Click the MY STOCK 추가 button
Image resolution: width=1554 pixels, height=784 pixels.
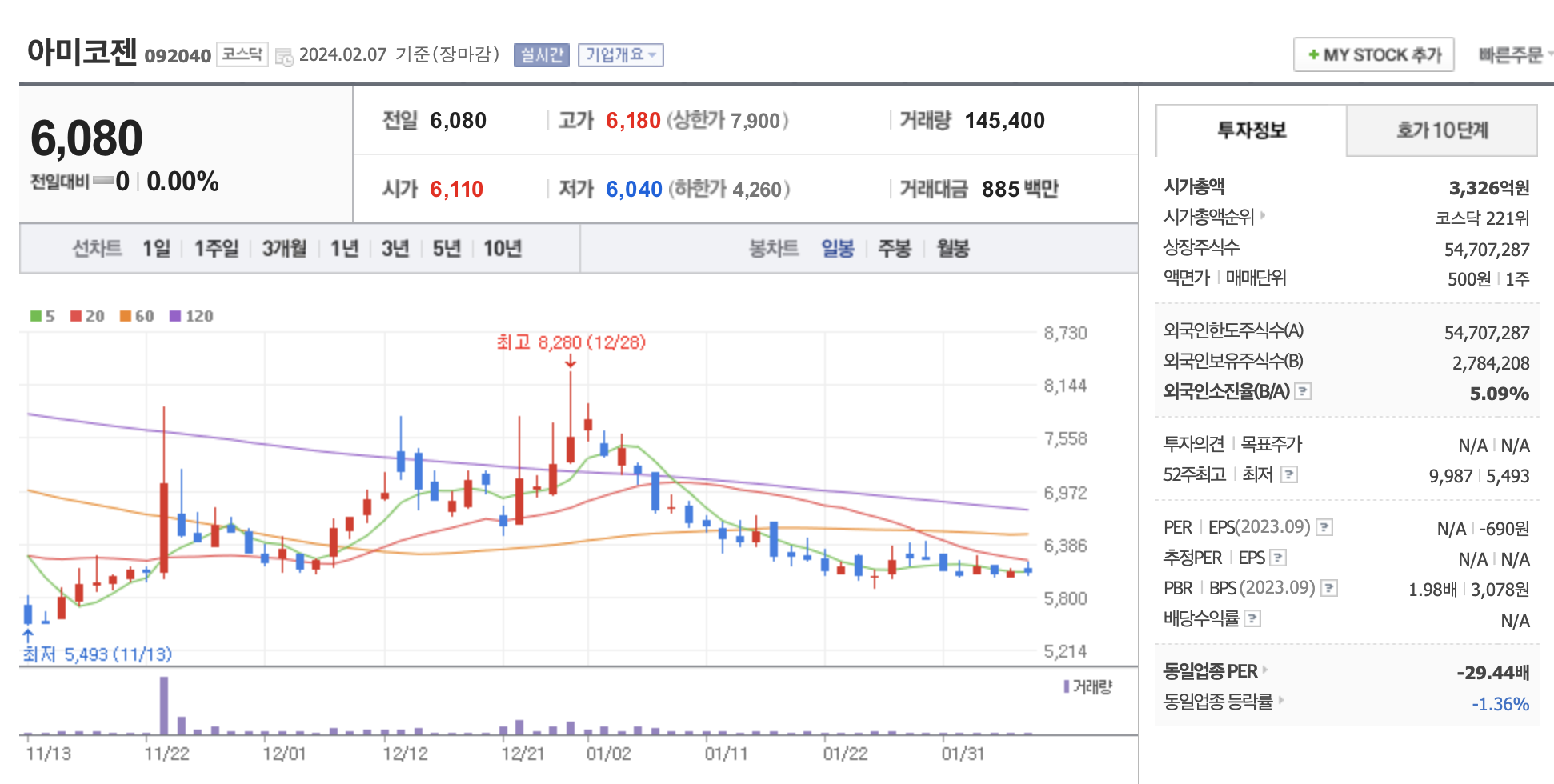click(1374, 54)
